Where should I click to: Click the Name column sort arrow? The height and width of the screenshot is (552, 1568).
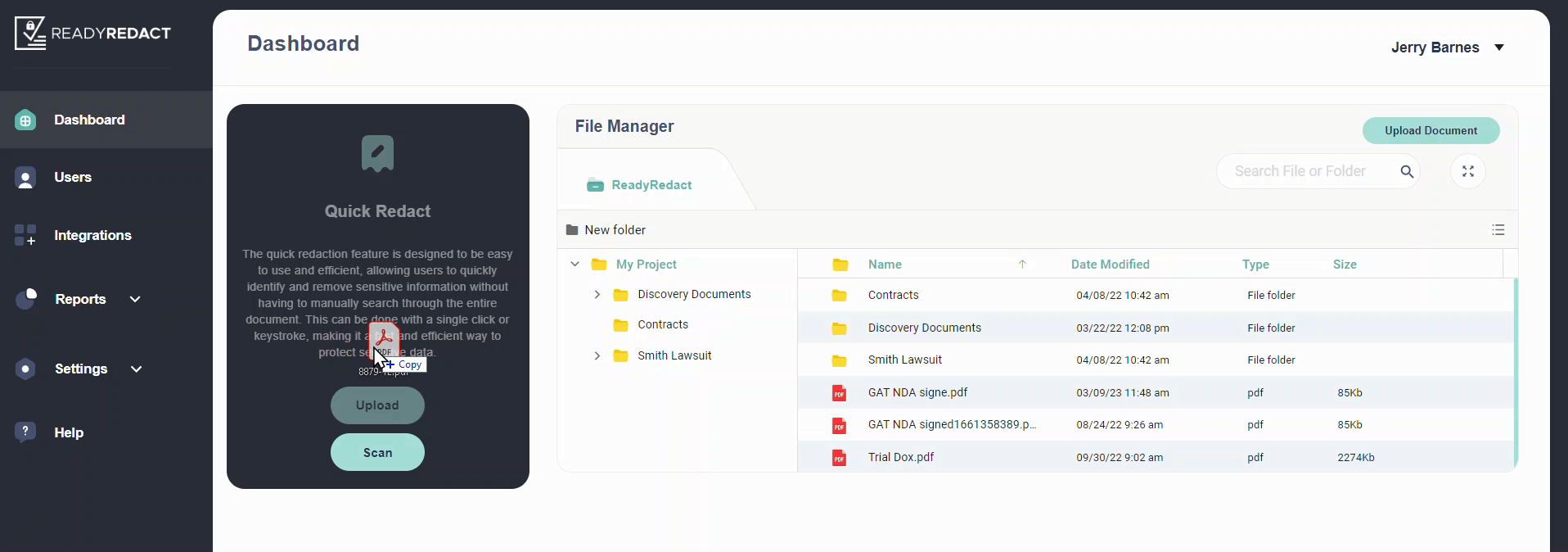click(x=1022, y=265)
